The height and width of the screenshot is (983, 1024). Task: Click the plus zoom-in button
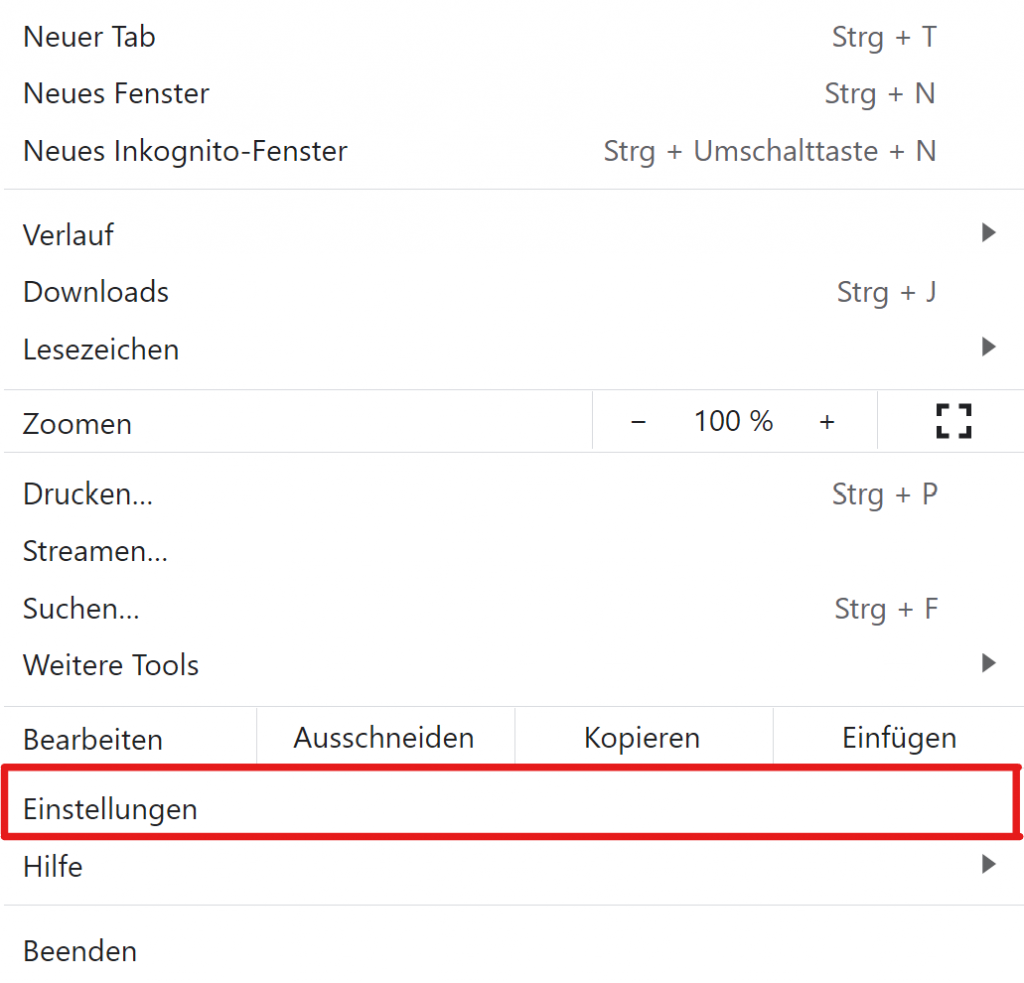pos(827,422)
